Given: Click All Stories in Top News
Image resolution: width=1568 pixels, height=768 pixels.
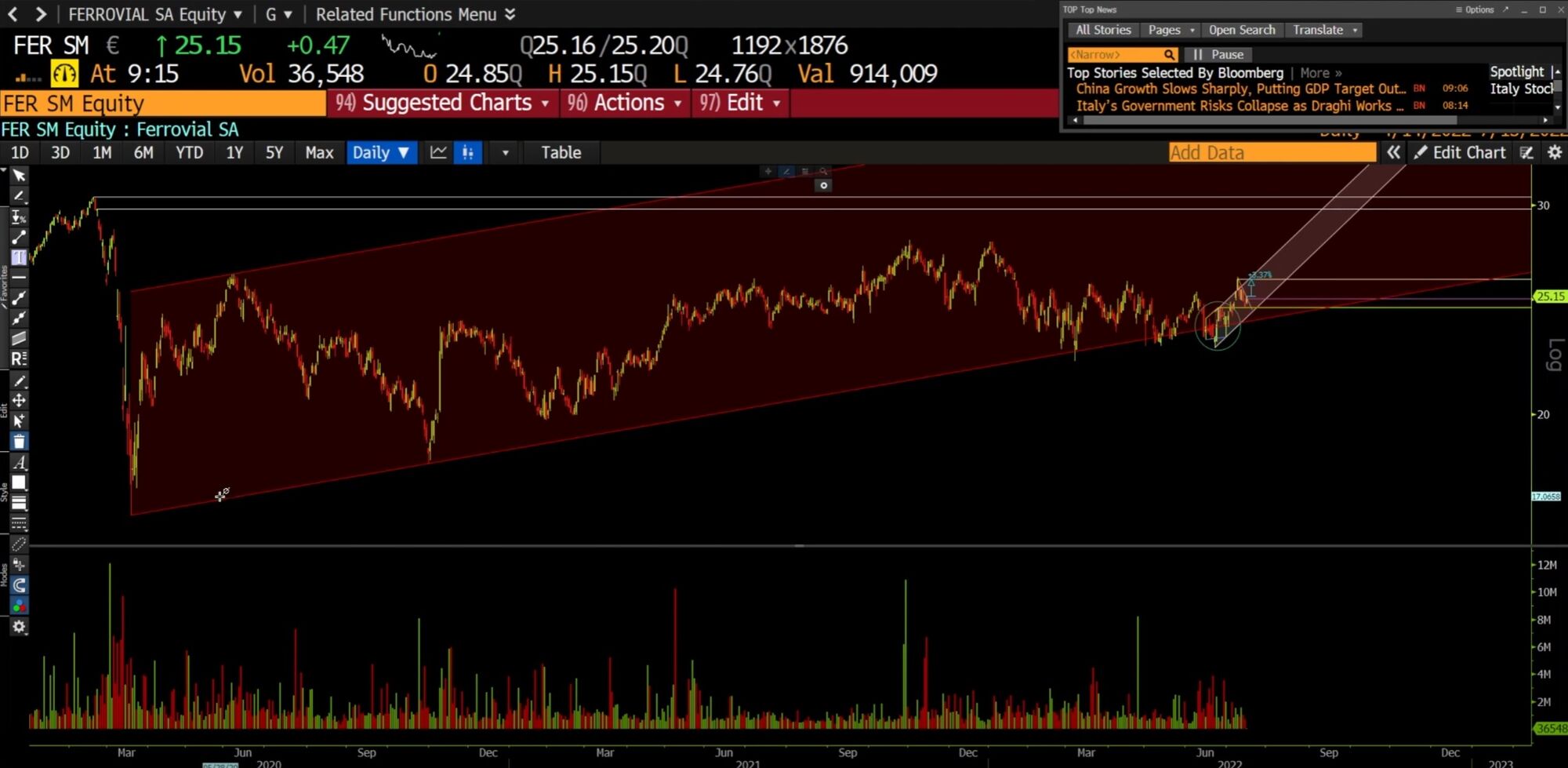Looking at the screenshot, I should coord(1103,30).
